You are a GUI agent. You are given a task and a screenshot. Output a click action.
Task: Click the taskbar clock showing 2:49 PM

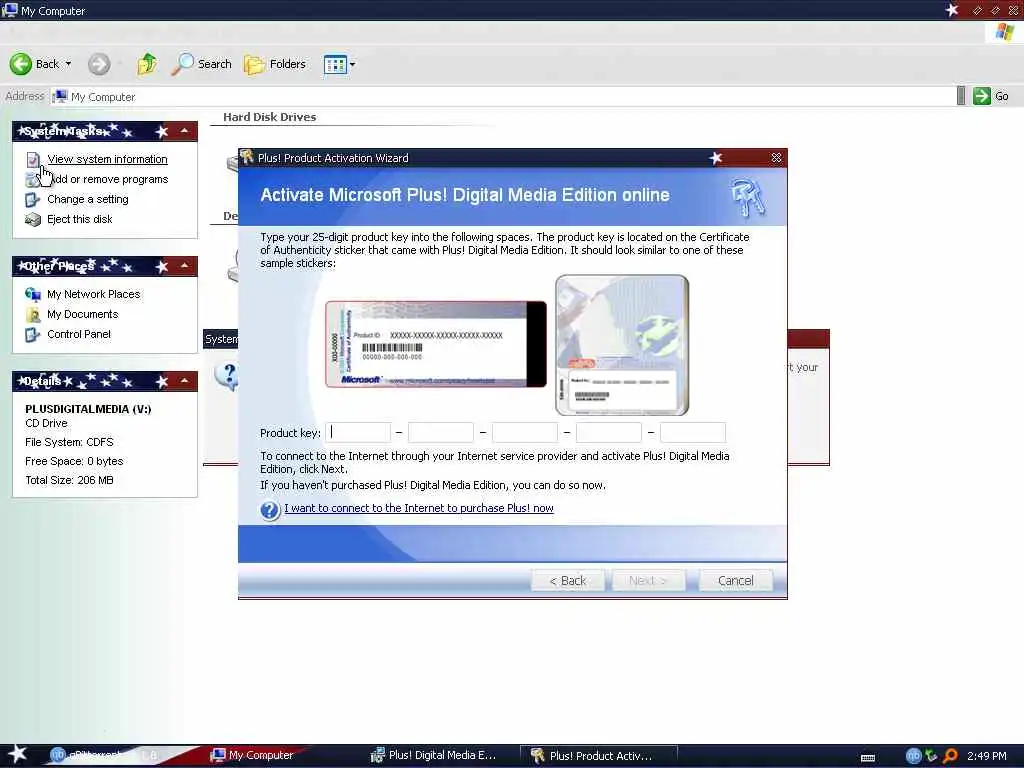(986, 756)
